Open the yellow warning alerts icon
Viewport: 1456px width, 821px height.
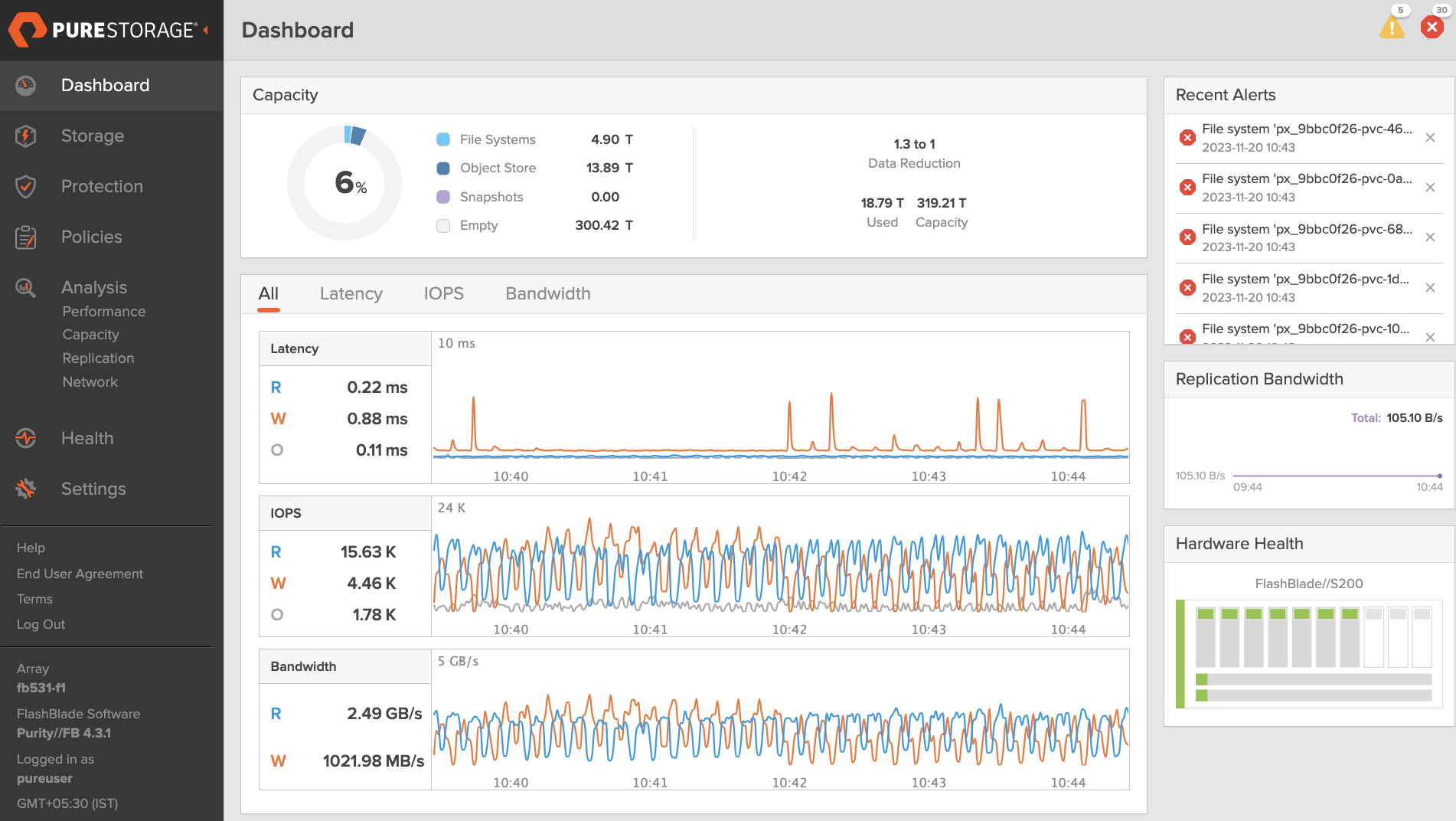1391,28
